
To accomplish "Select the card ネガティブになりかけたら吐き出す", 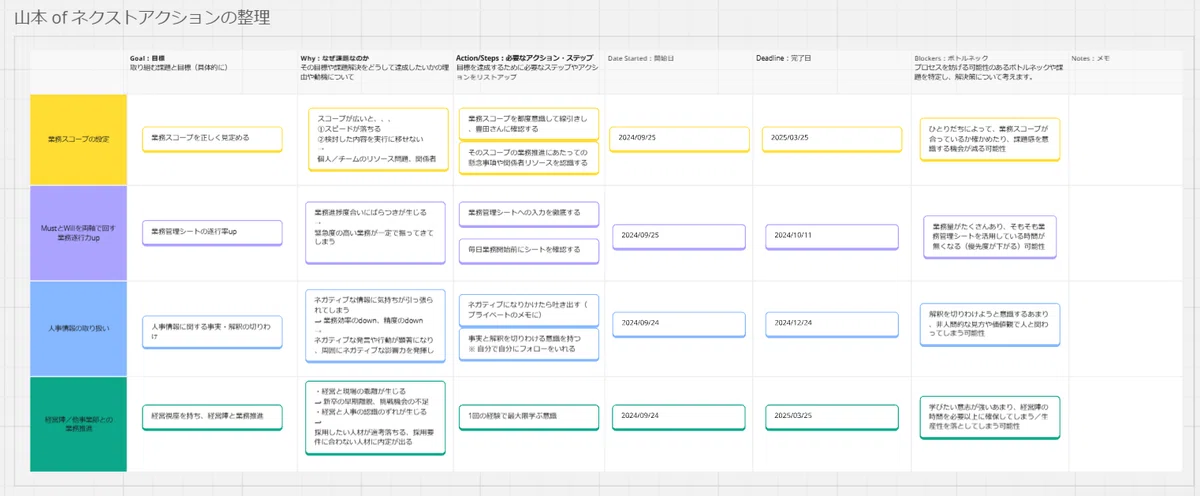I will pos(529,309).
